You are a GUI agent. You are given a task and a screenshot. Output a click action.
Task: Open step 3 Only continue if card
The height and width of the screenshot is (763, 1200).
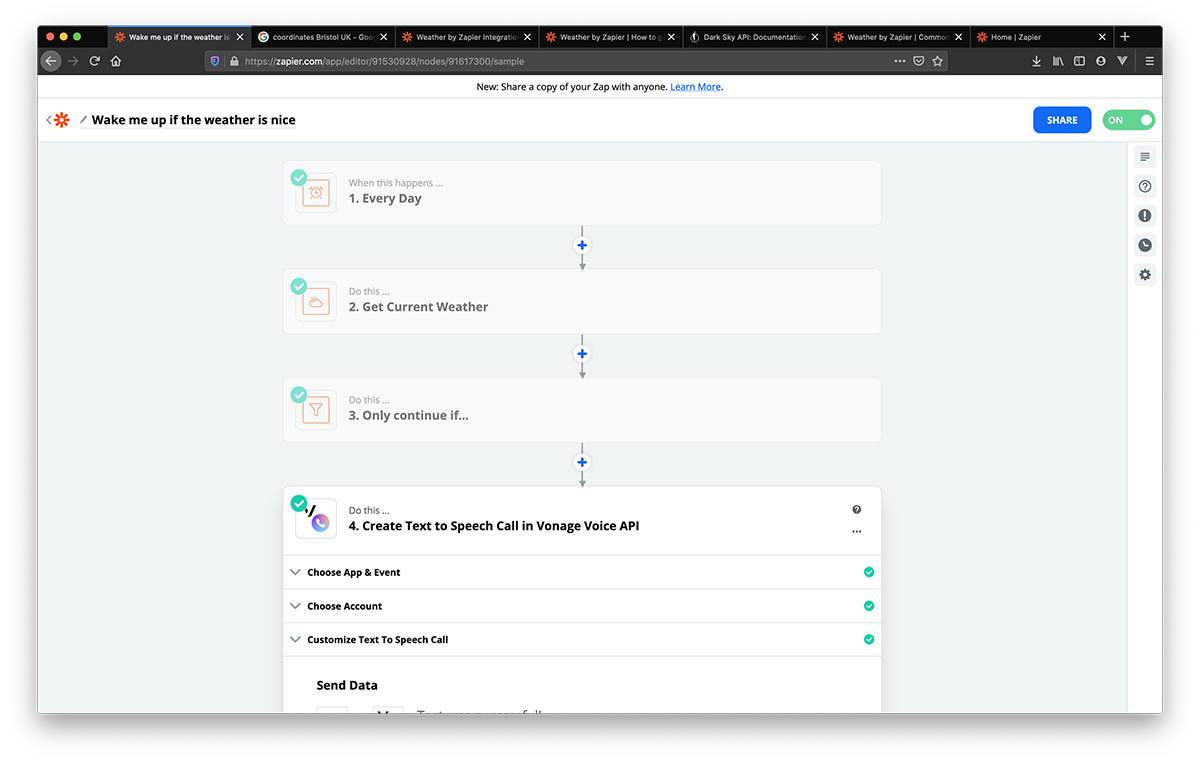(x=582, y=410)
